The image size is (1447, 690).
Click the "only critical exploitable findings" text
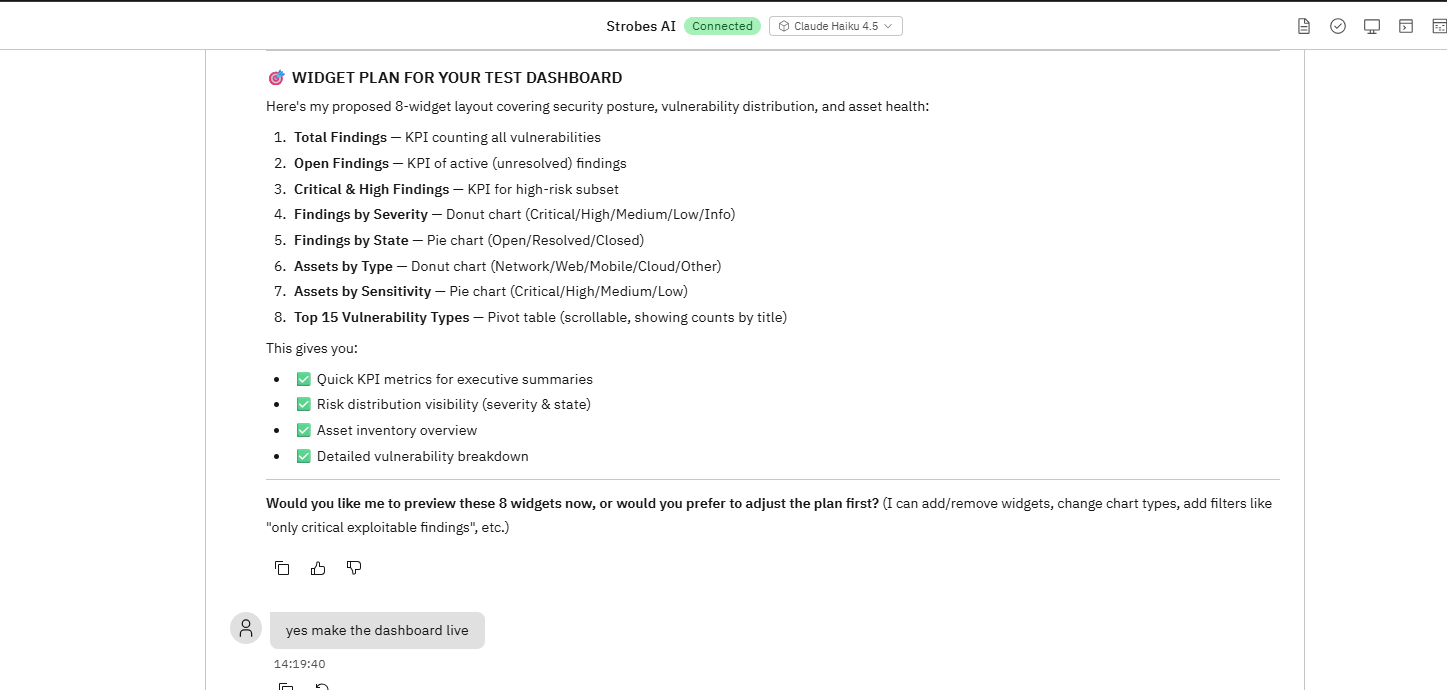(x=370, y=527)
